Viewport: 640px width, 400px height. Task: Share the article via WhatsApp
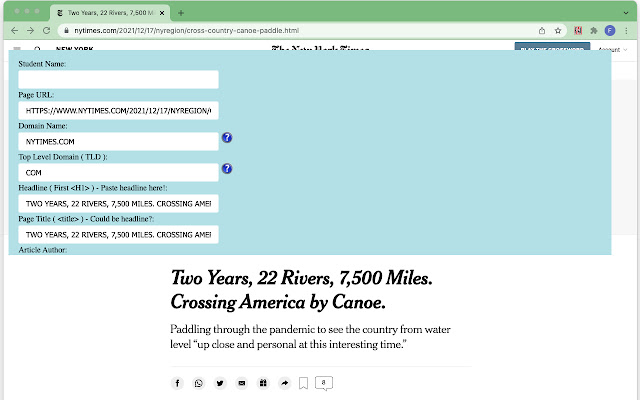point(199,383)
